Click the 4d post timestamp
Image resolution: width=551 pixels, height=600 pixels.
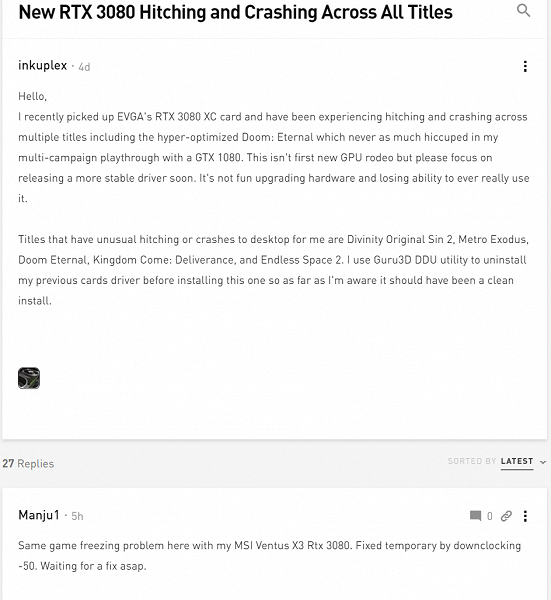84,67
